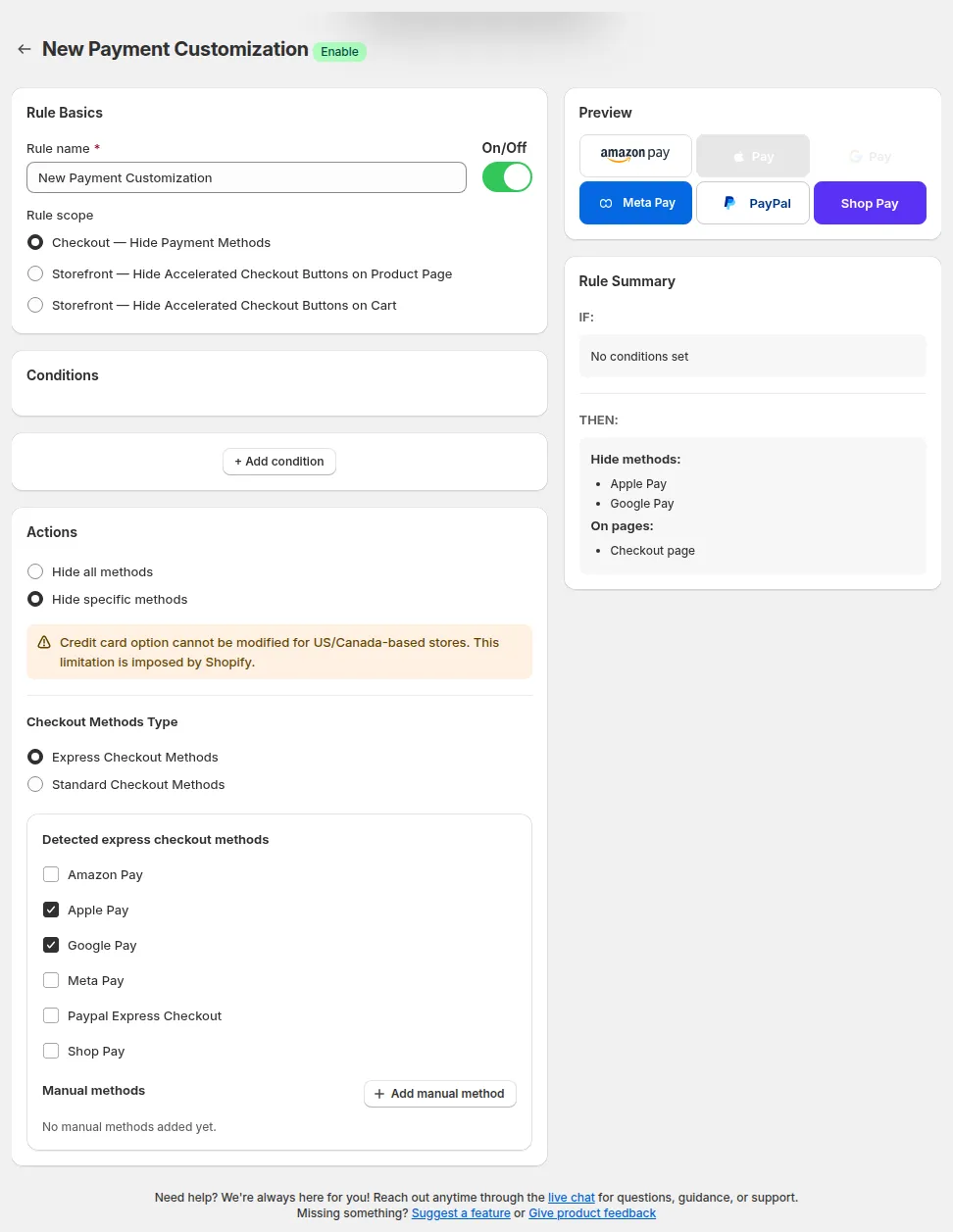Screen dimensions: 953x1232
Task: Click the green Enable status badge
Action: [339, 52]
